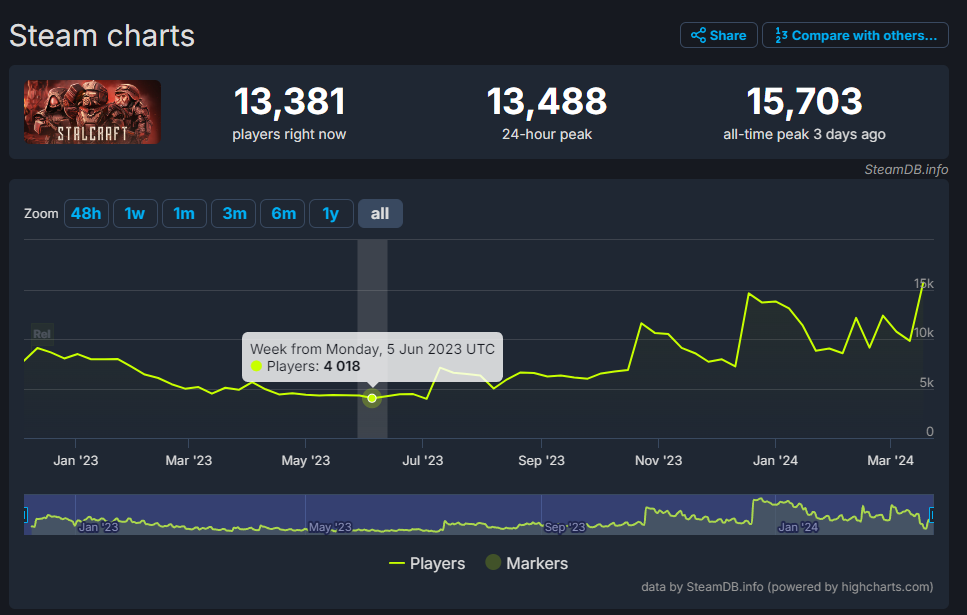
Task: Open Compare with others
Action: pyautogui.click(x=855, y=35)
